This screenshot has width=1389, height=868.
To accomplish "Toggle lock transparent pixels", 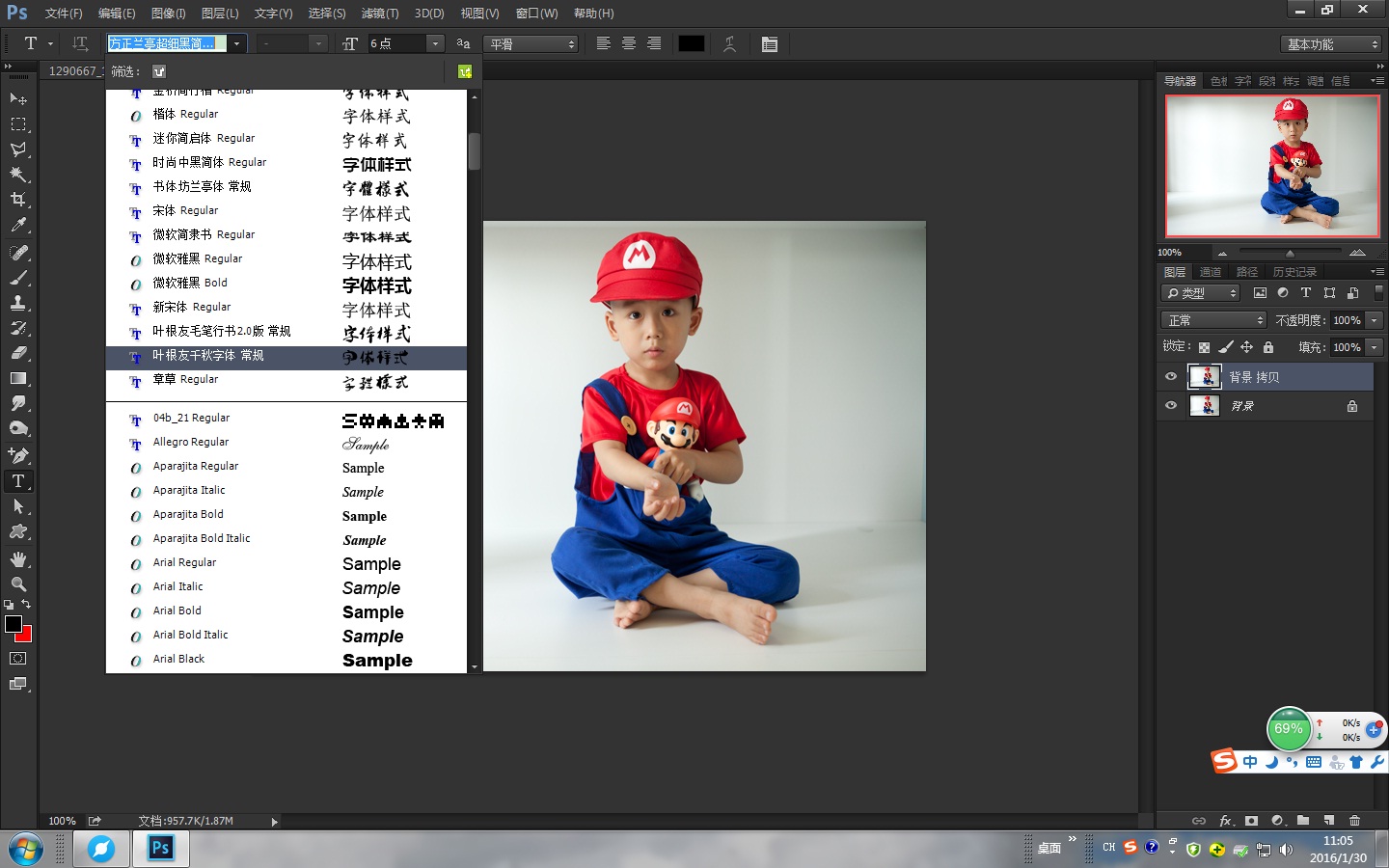I will [1204, 347].
